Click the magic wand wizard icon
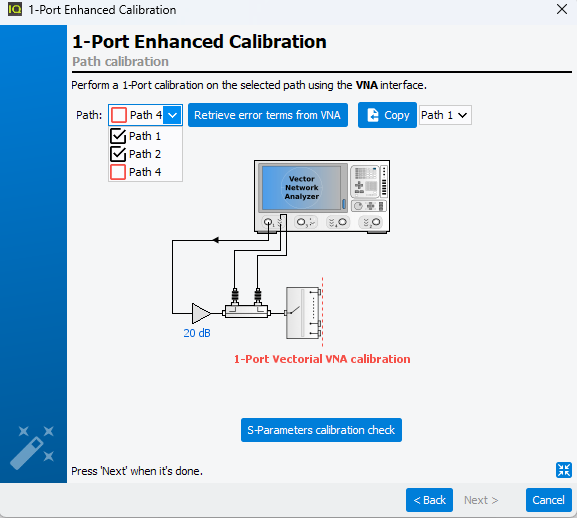 32,447
